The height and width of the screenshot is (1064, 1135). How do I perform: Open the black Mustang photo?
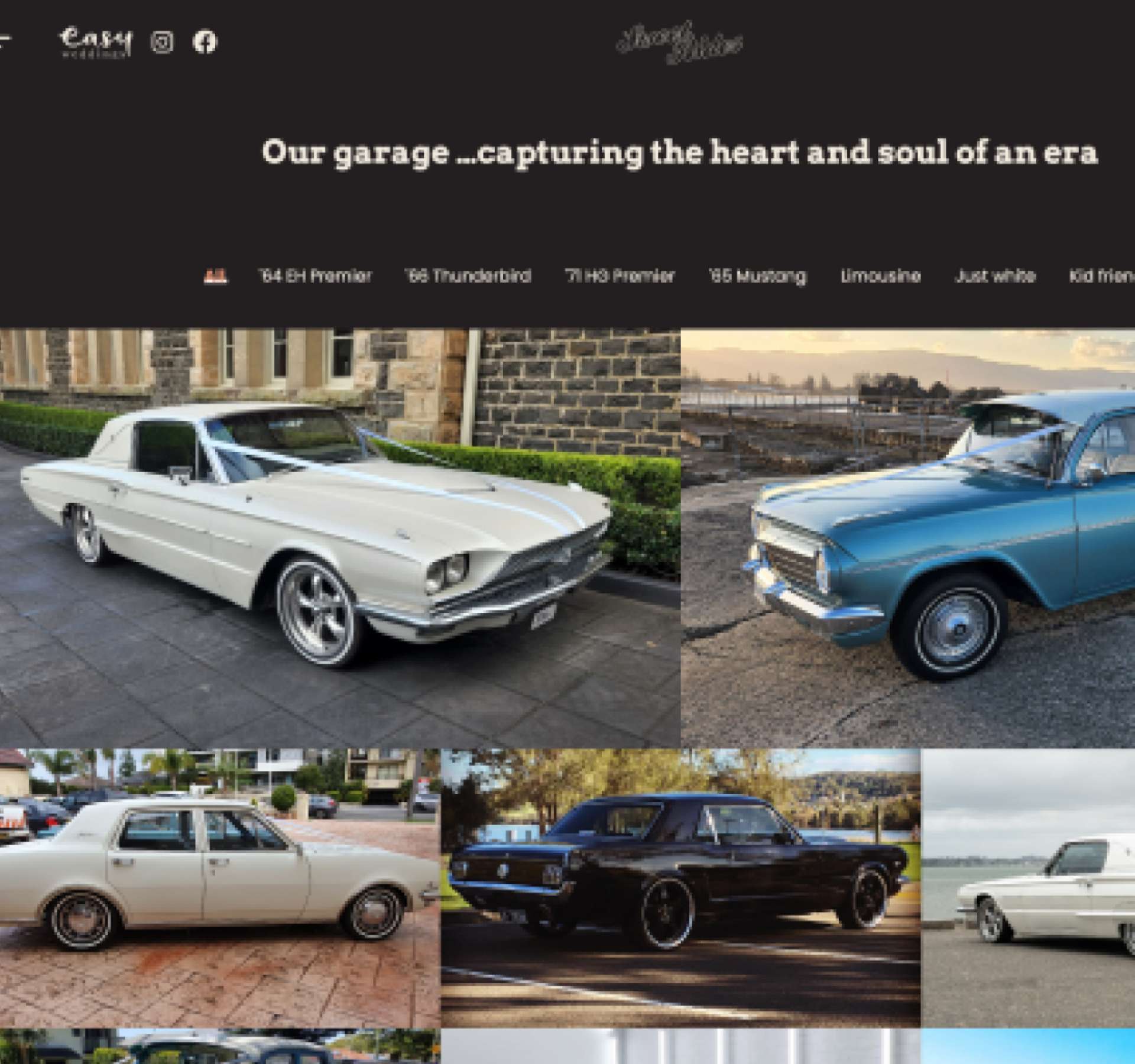(x=680, y=888)
